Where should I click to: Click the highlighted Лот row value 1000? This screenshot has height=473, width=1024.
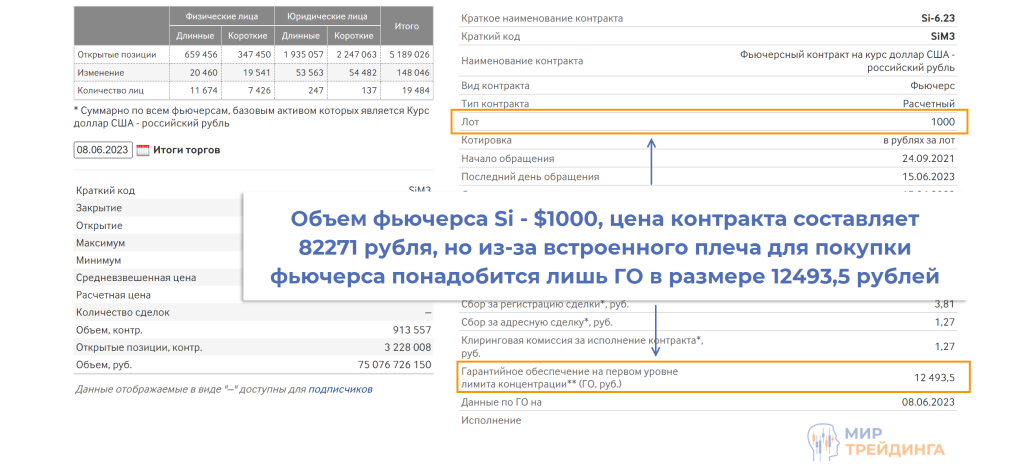coord(940,123)
